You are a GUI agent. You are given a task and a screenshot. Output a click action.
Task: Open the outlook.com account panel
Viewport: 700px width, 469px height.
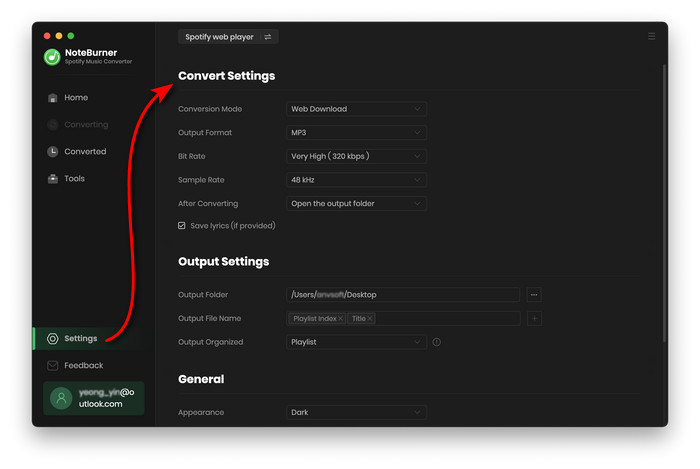94,398
